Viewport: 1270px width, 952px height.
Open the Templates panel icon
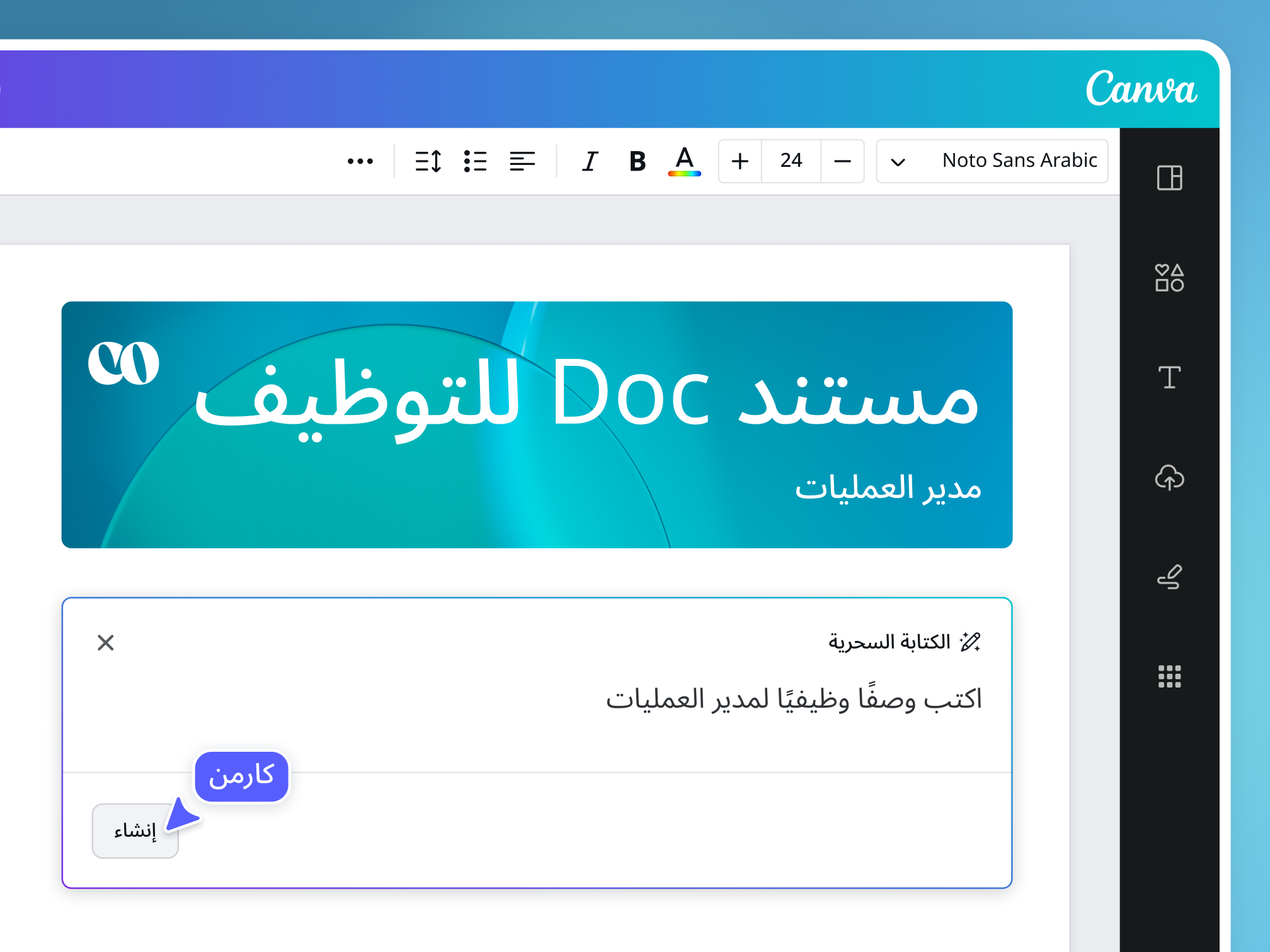1170,178
